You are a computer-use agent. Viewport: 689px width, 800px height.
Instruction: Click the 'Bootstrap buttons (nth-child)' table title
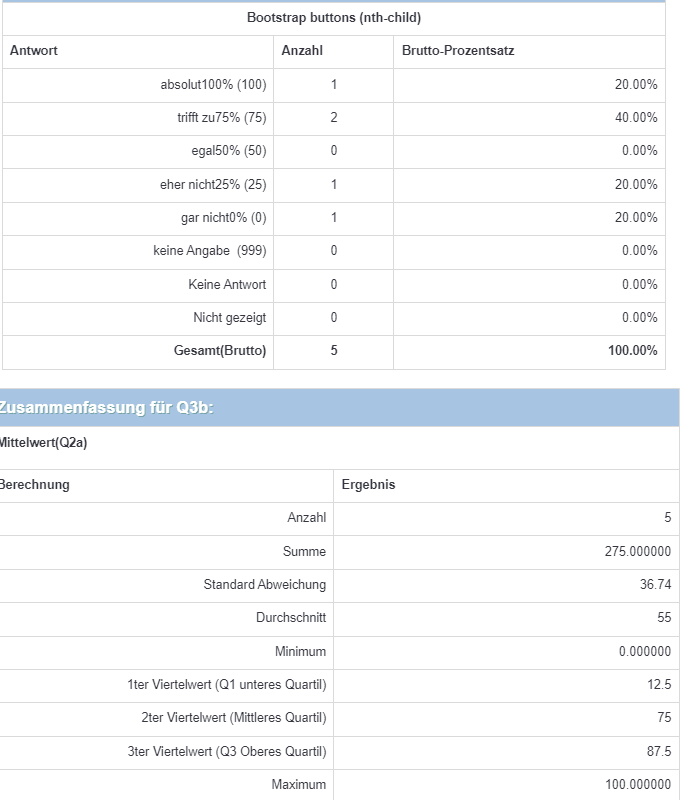333,18
